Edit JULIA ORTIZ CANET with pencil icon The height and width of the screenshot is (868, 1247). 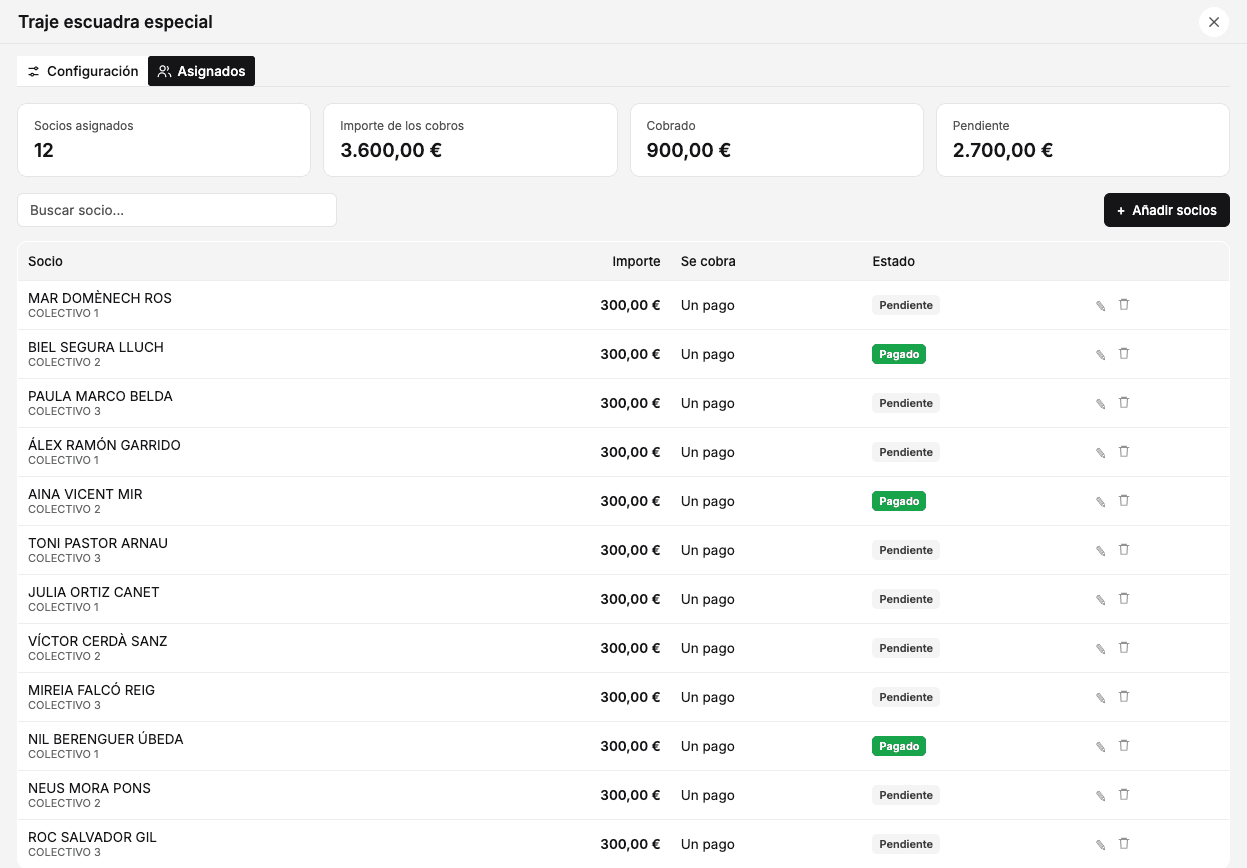(1101, 600)
